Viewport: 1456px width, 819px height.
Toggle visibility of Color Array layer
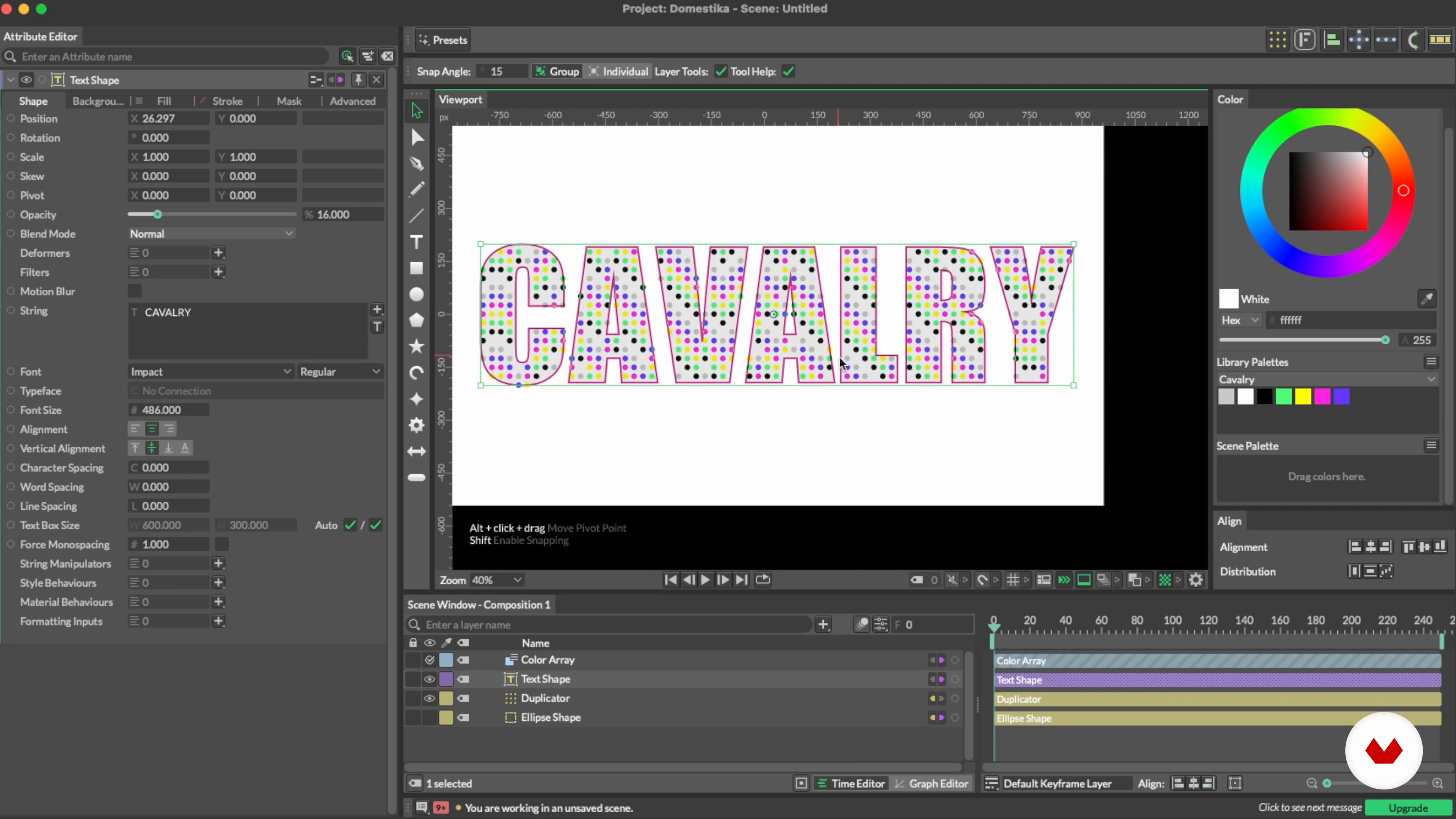coord(430,660)
